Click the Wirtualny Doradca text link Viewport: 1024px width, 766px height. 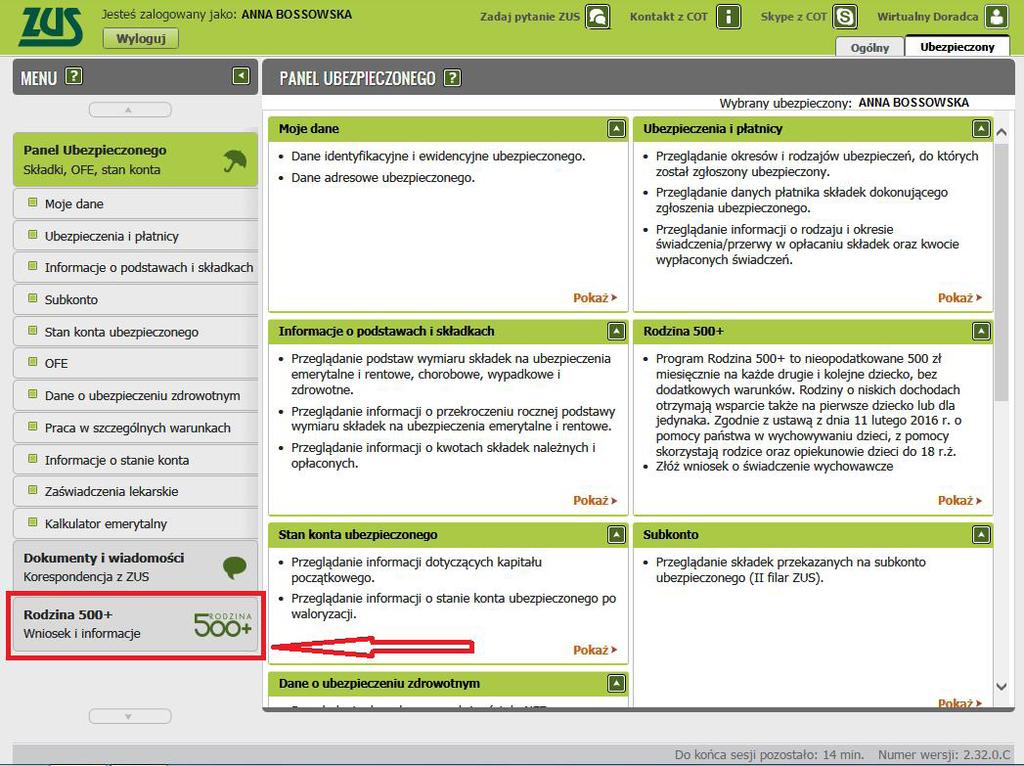click(x=927, y=17)
